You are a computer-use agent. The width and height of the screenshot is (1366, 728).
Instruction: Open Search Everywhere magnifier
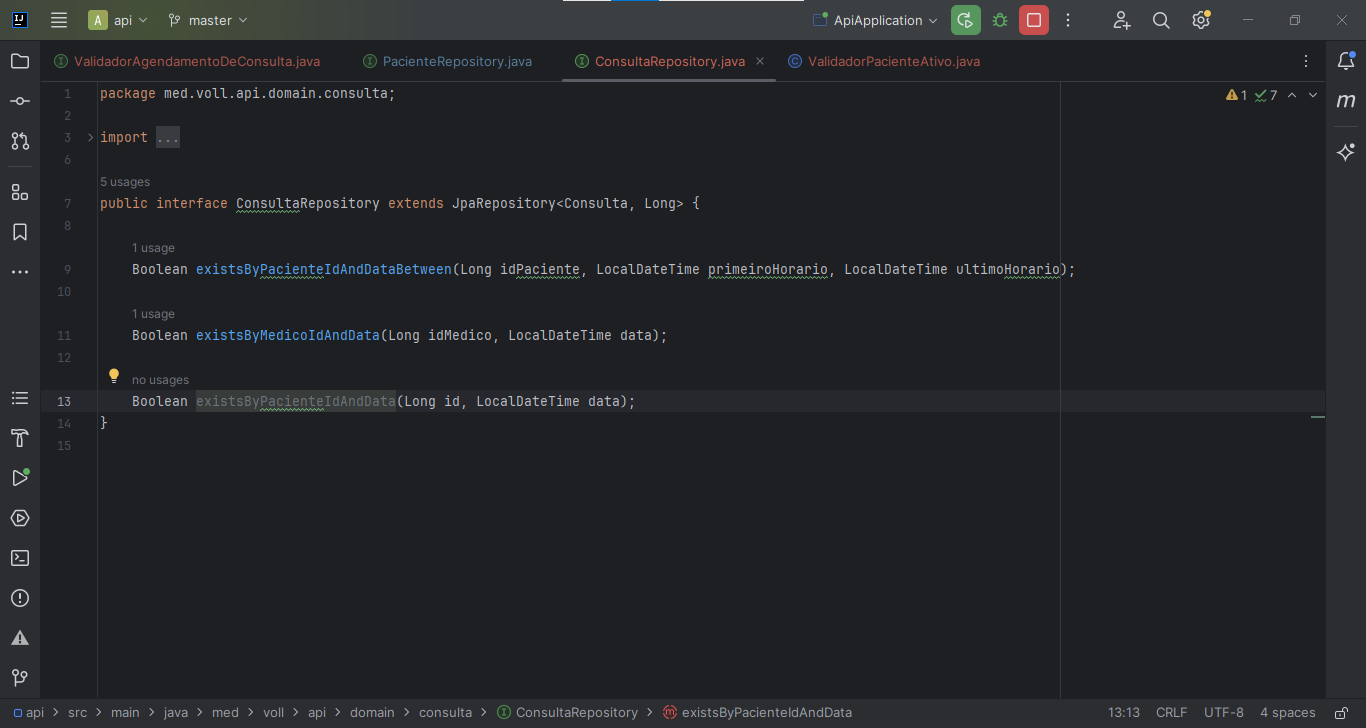pyautogui.click(x=1161, y=20)
